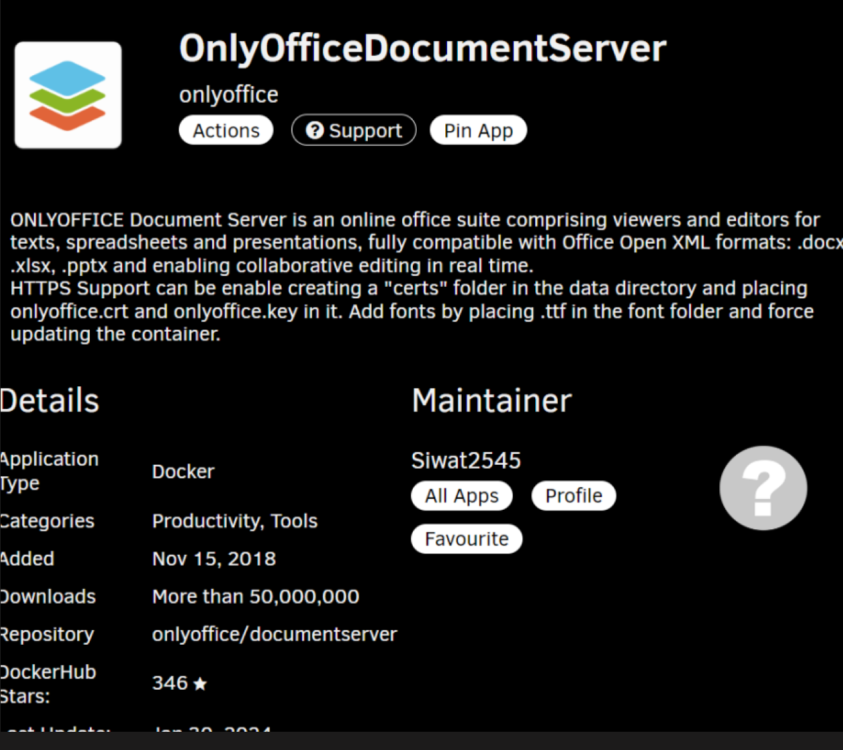Click the maintainer name Siwat2545

(x=466, y=460)
